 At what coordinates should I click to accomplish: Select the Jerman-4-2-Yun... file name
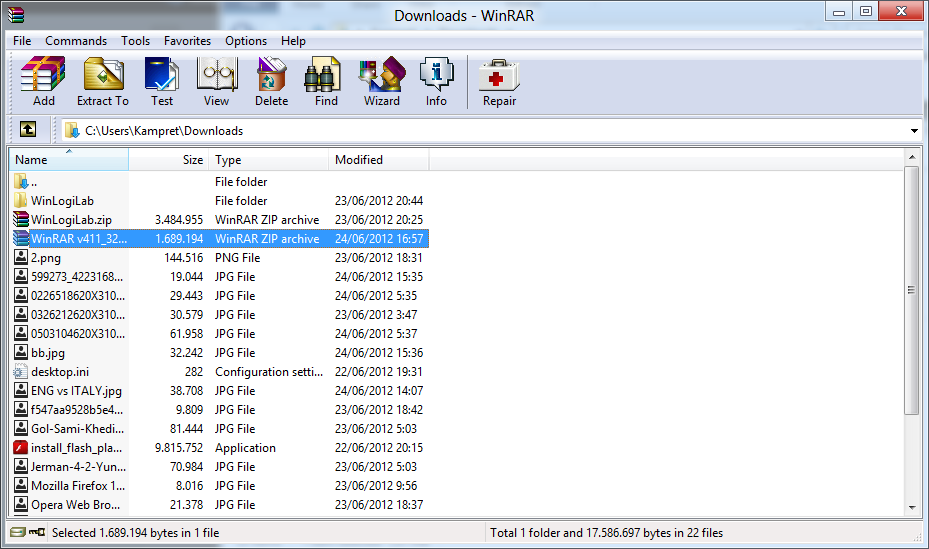78,467
